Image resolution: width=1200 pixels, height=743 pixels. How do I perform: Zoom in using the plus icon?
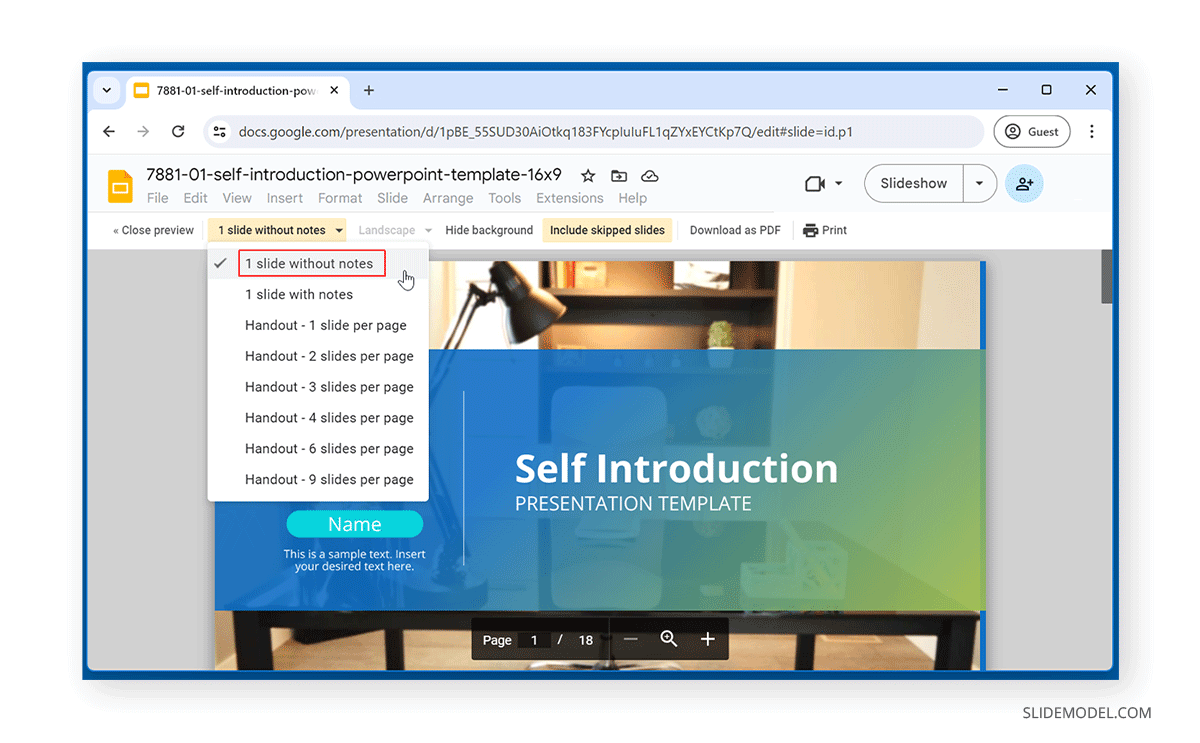pyautogui.click(x=708, y=639)
